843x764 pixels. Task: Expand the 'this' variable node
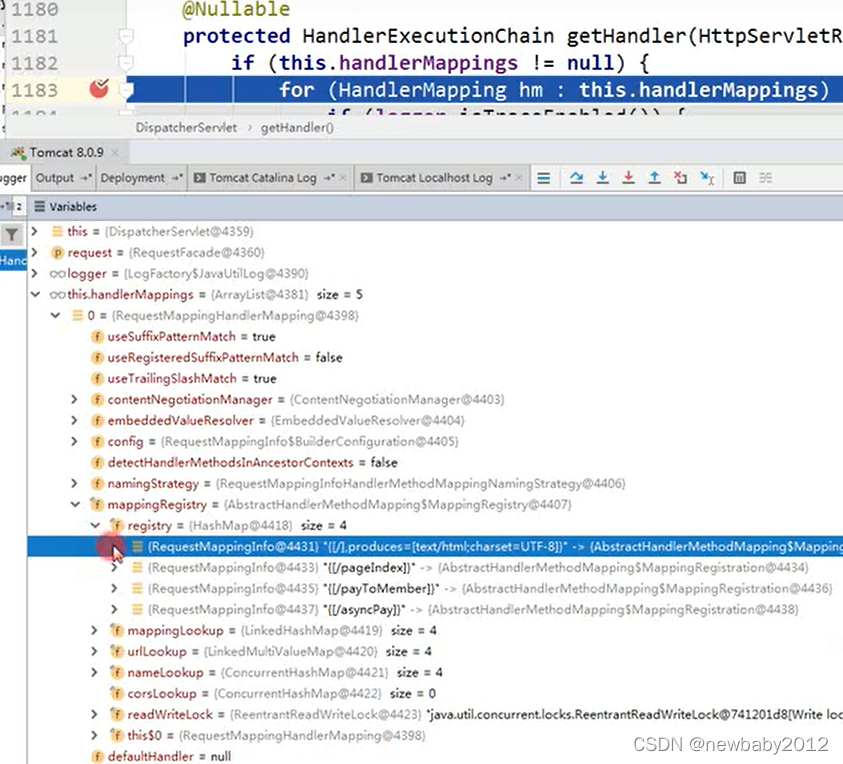(x=35, y=231)
